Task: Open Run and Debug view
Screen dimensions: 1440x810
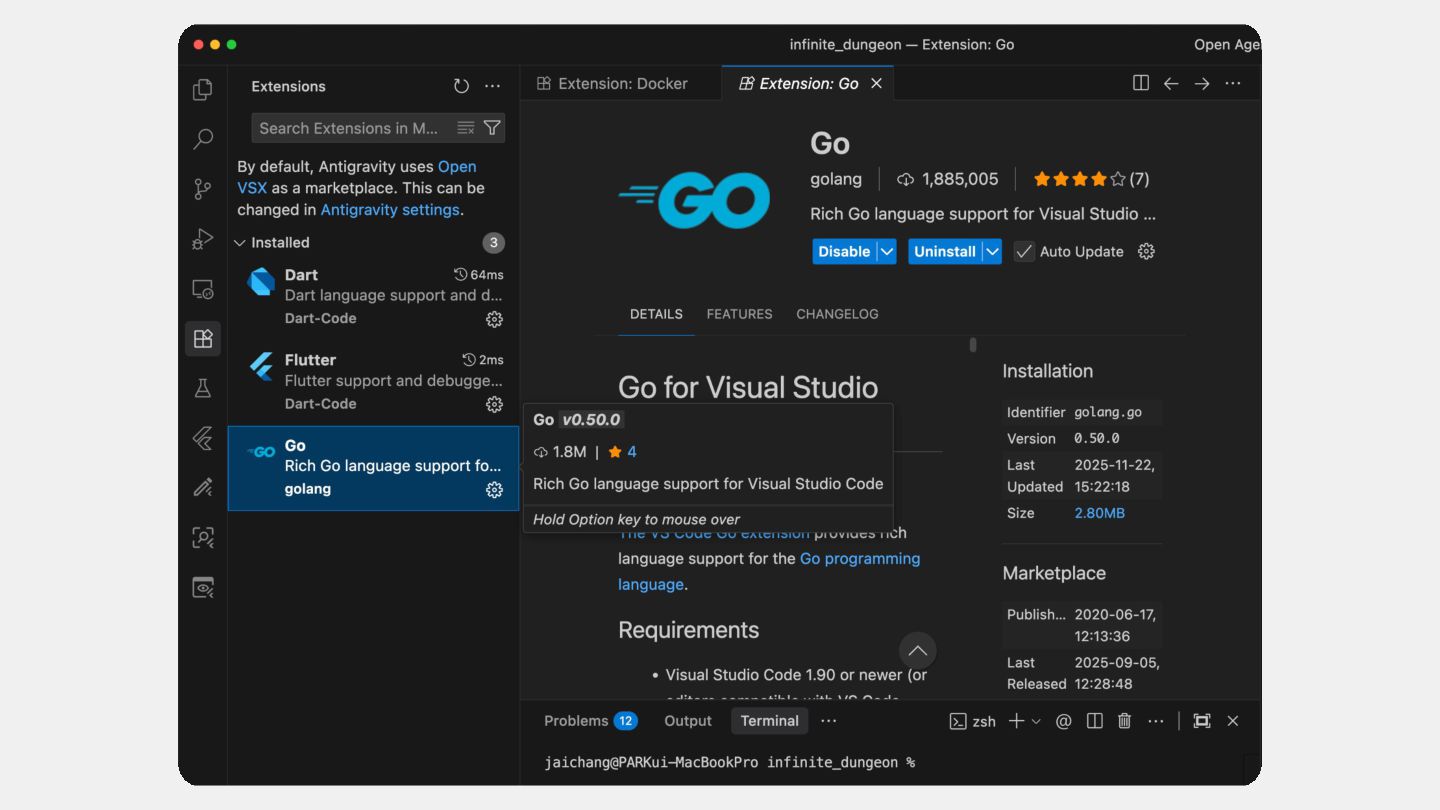Action: pyautogui.click(x=203, y=239)
